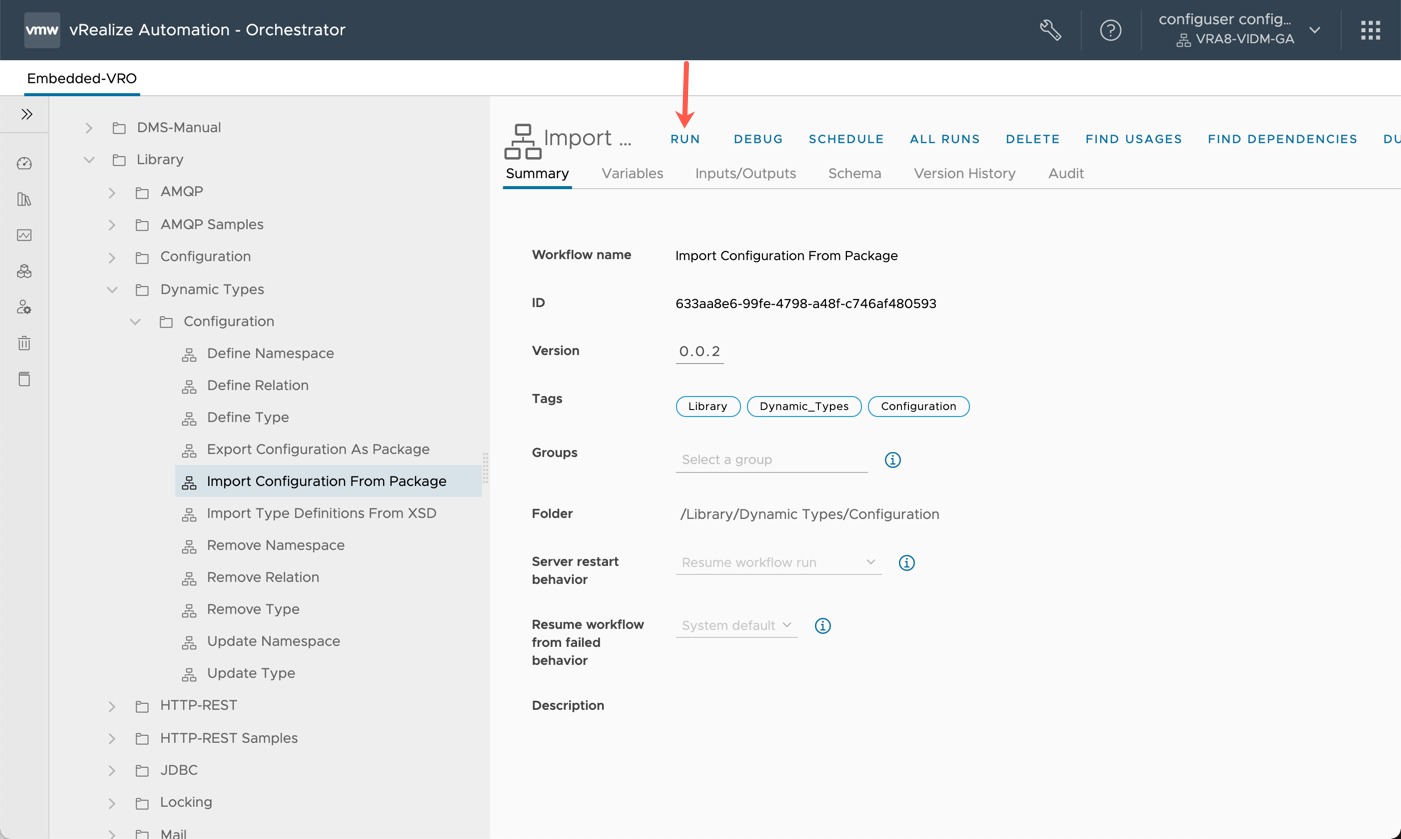Switch to the Schema tab
1401x839 pixels.
point(855,173)
